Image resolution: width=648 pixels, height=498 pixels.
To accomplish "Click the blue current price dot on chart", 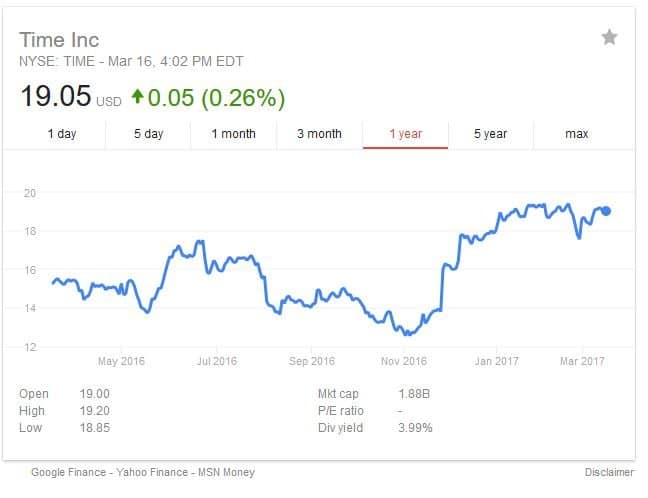I will 606,211.
